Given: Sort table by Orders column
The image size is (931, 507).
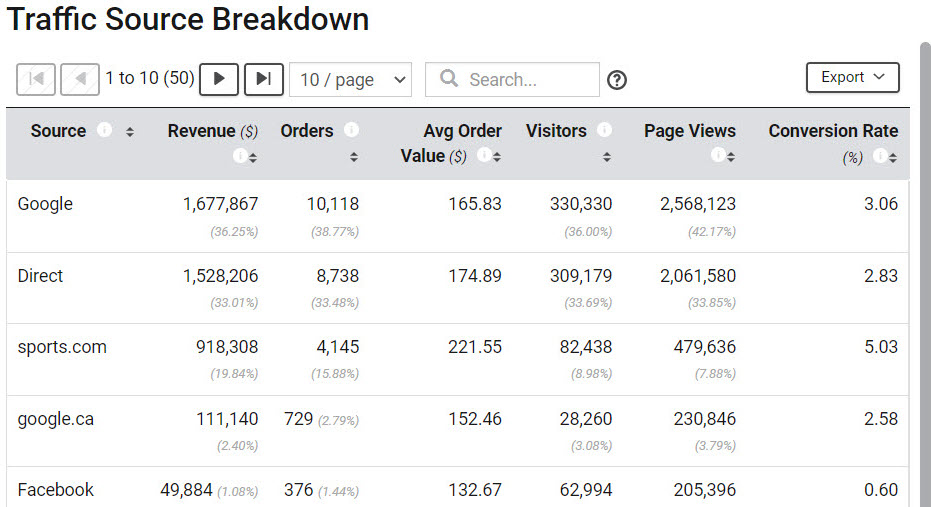Looking at the screenshot, I should pyautogui.click(x=354, y=157).
